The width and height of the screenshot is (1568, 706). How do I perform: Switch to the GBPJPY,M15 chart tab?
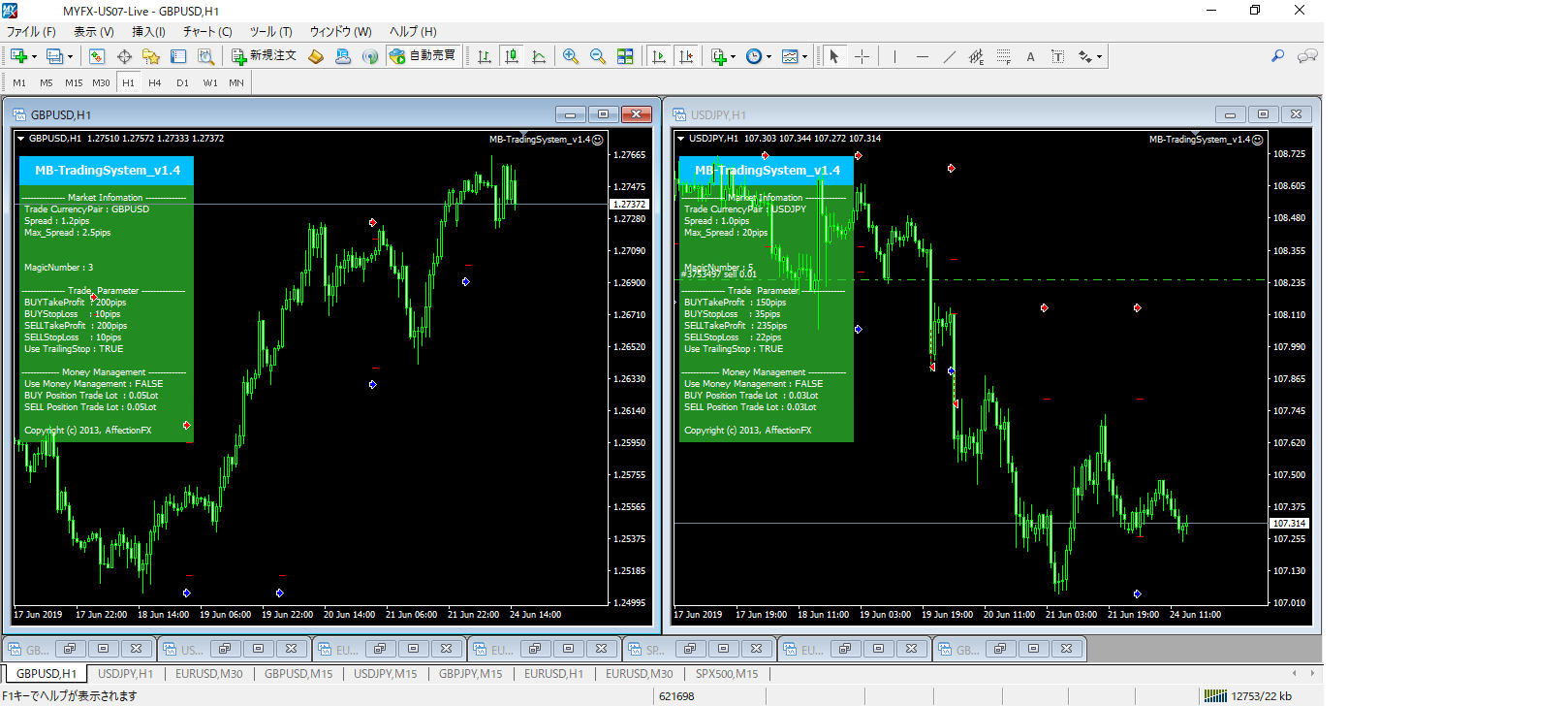click(x=470, y=673)
